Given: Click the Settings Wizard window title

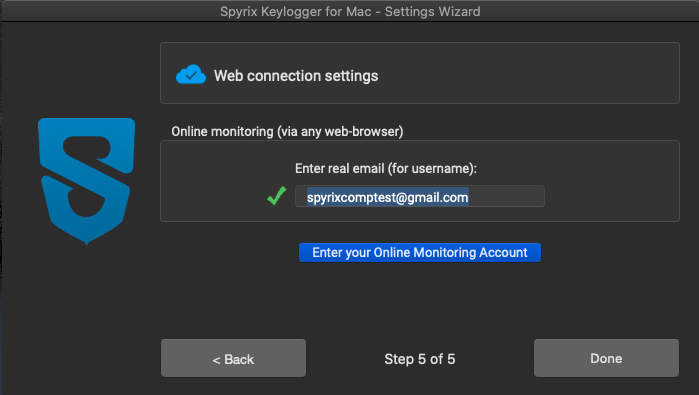Looking at the screenshot, I should click(350, 11).
